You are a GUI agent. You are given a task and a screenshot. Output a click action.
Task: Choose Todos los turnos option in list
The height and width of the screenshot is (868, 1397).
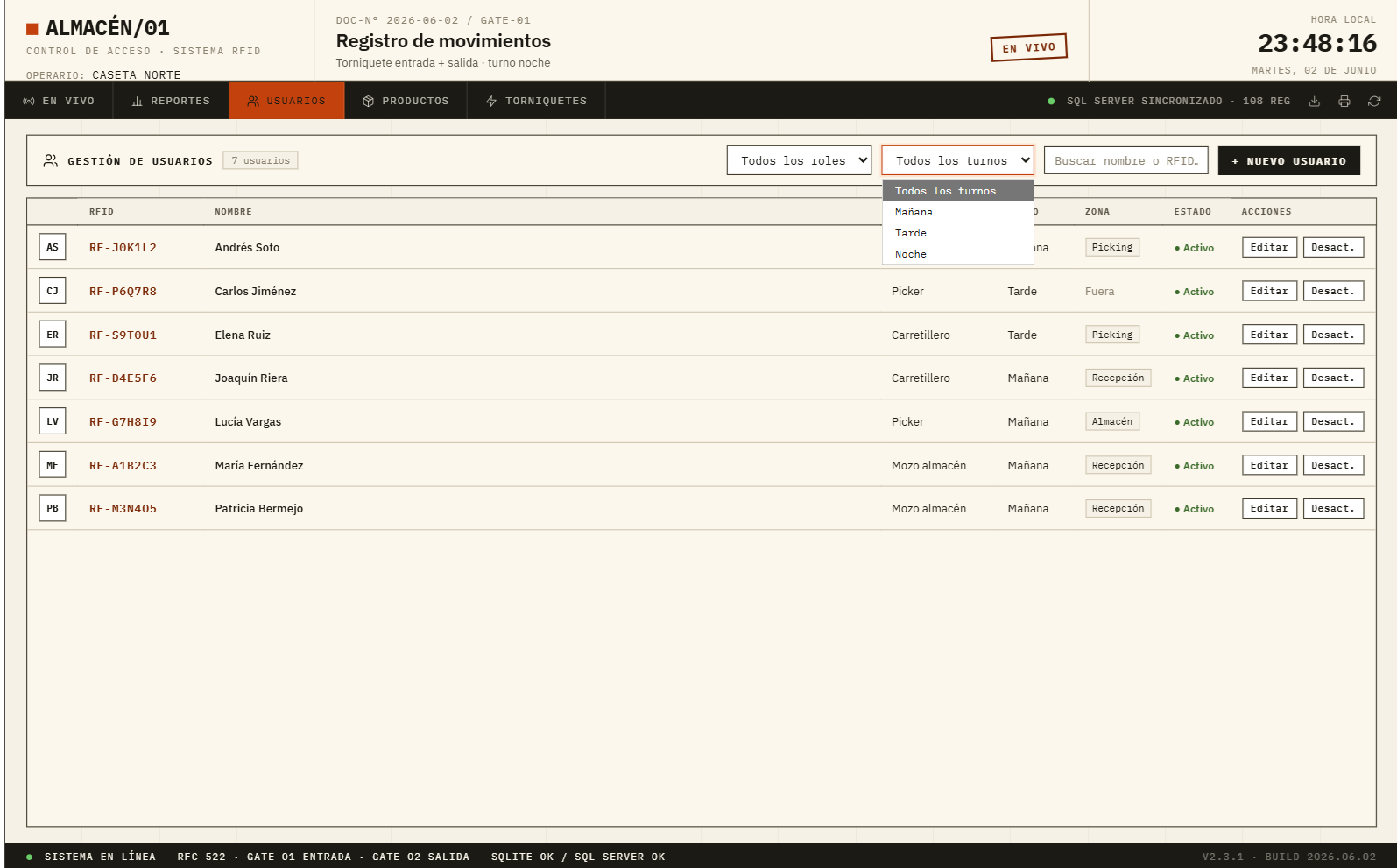958,191
